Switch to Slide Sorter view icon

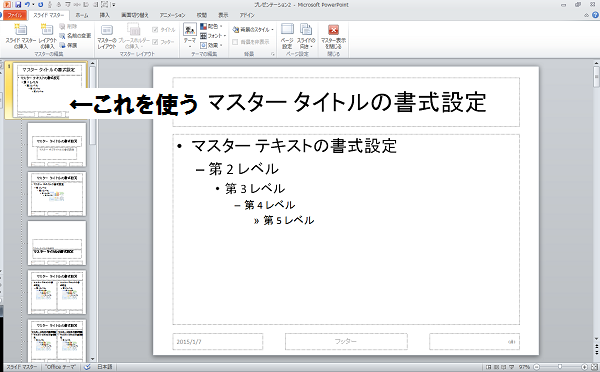point(496,367)
